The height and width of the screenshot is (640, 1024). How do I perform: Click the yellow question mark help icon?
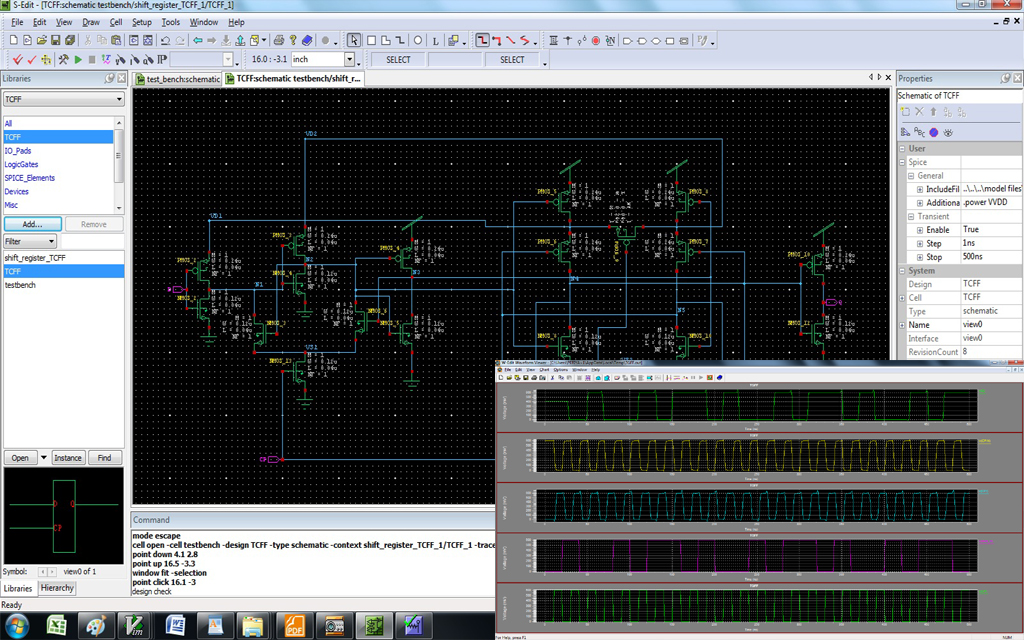293,40
